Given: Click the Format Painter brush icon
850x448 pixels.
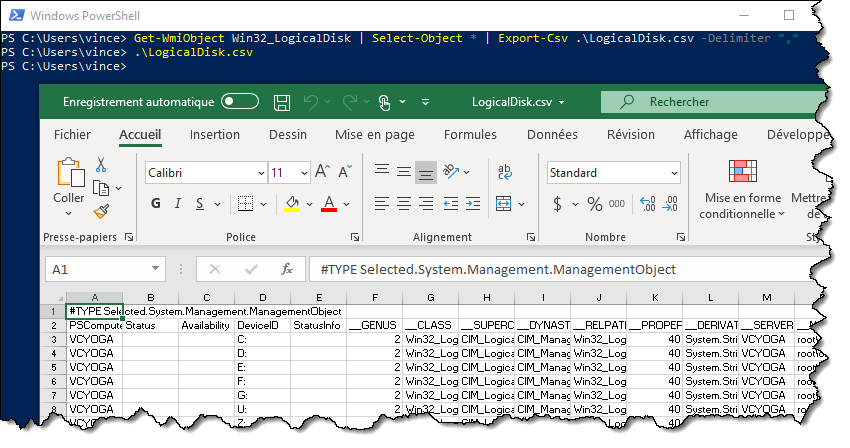Looking at the screenshot, I should 101,211.
